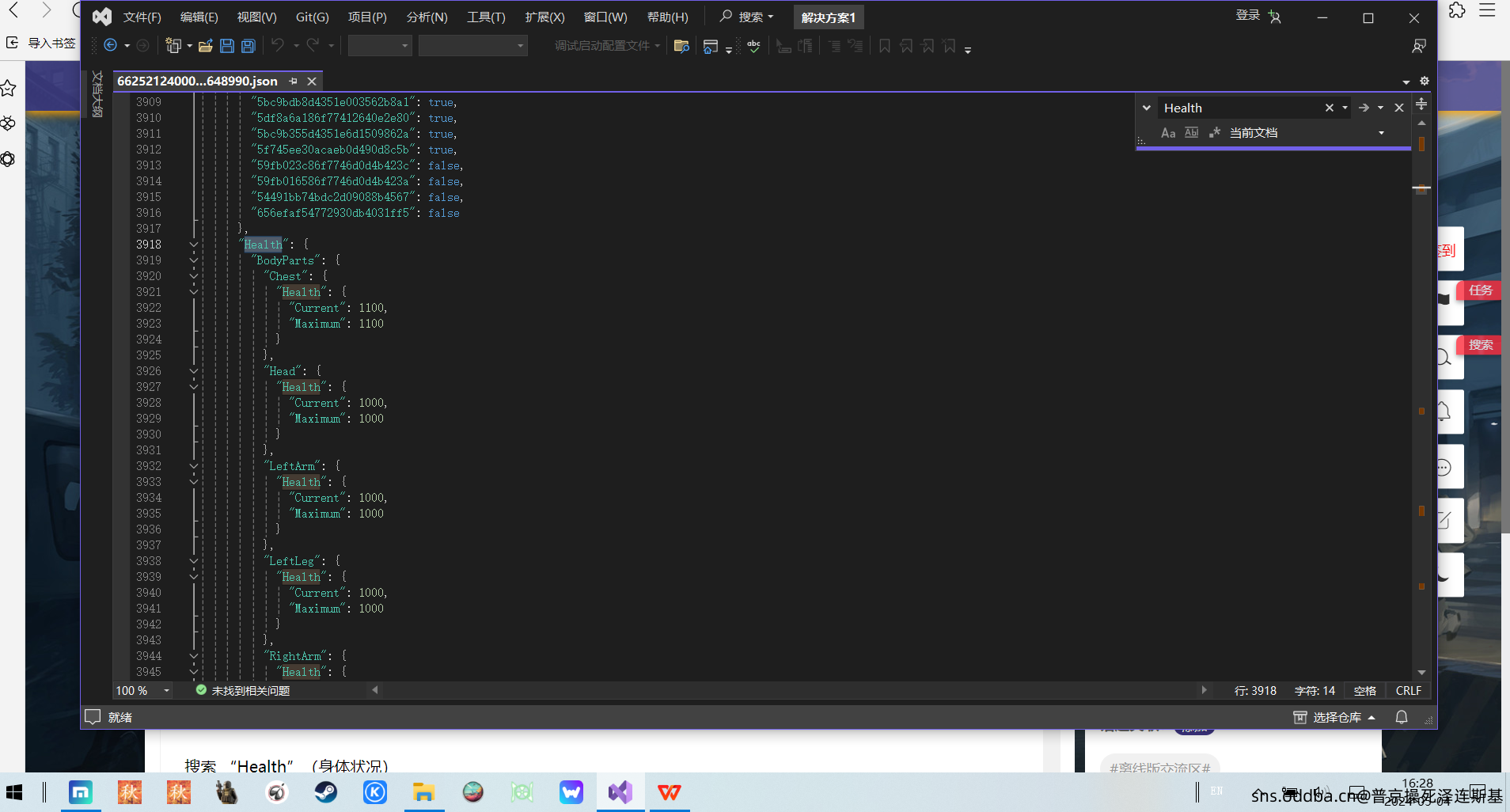
Task: Click Find Next arrow in search box
Action: [x=1364, y=108]
